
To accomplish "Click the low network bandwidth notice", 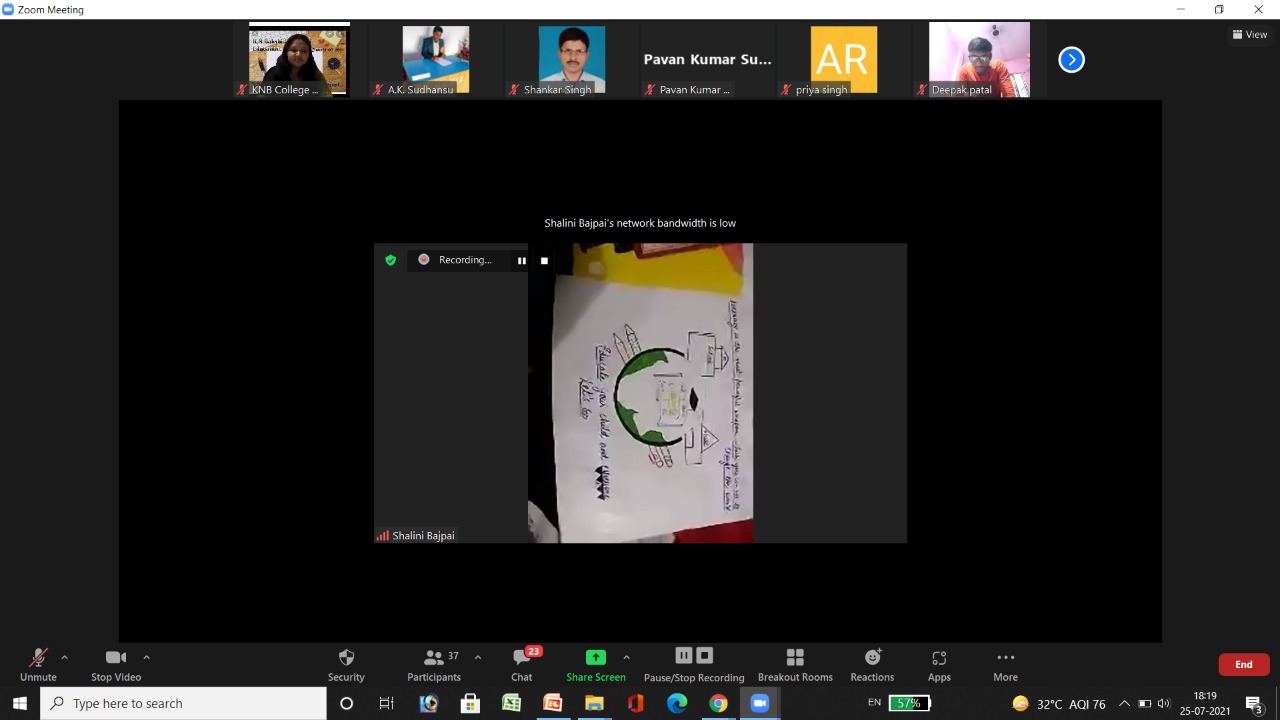I will coord(640,223).
